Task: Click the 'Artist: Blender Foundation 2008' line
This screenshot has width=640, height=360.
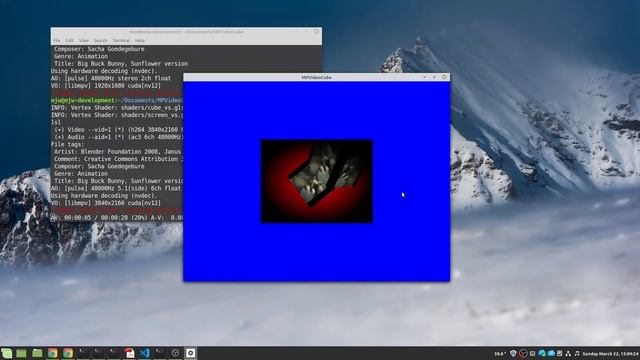Action: coord(118,152)
